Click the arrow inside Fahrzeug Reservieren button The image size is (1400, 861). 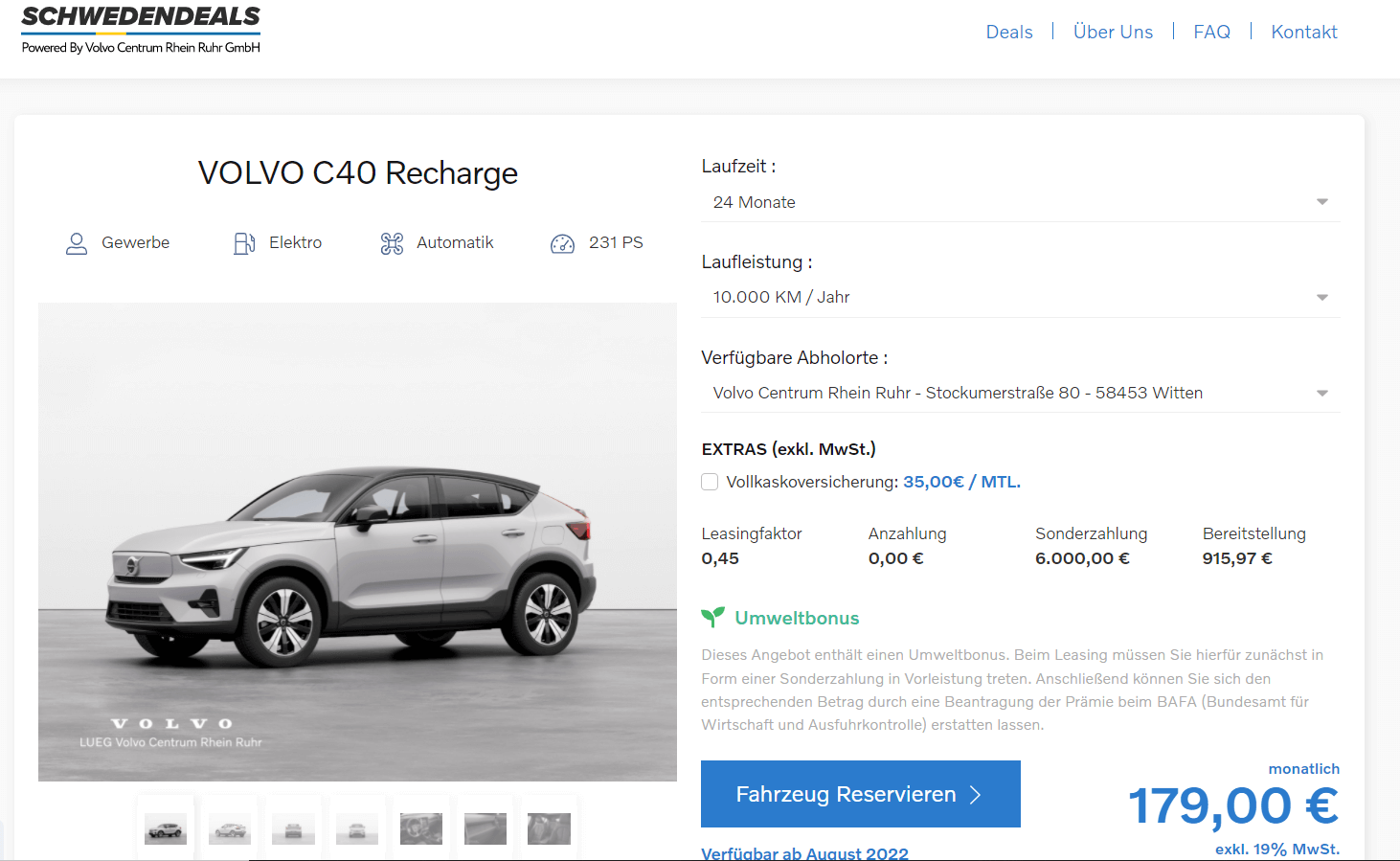tap(975, 794)
